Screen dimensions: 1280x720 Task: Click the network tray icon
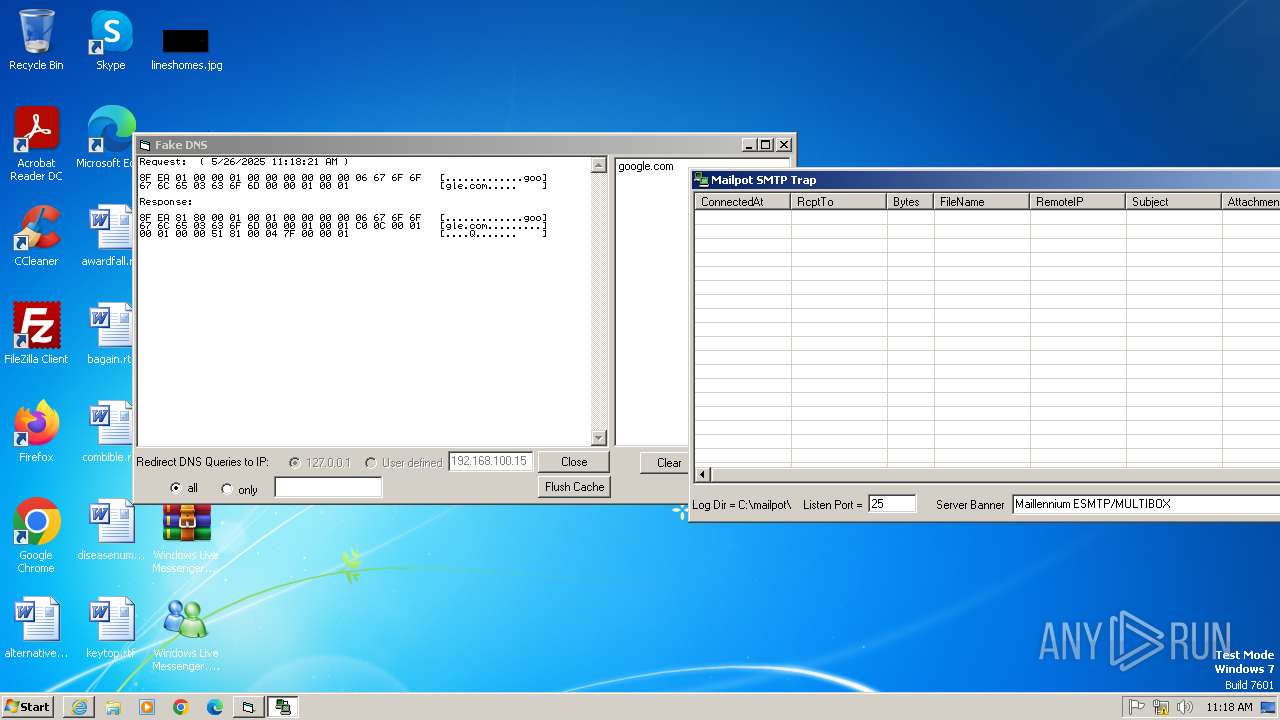coord(1161,707)
